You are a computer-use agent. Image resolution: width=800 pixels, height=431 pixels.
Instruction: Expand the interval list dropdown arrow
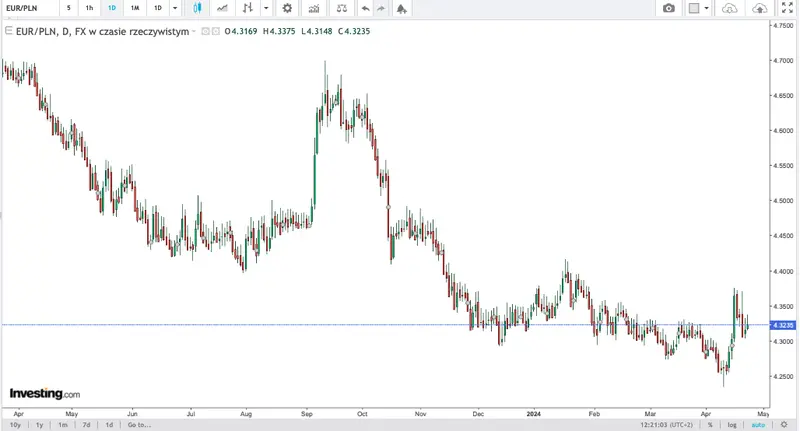(175, 8)
